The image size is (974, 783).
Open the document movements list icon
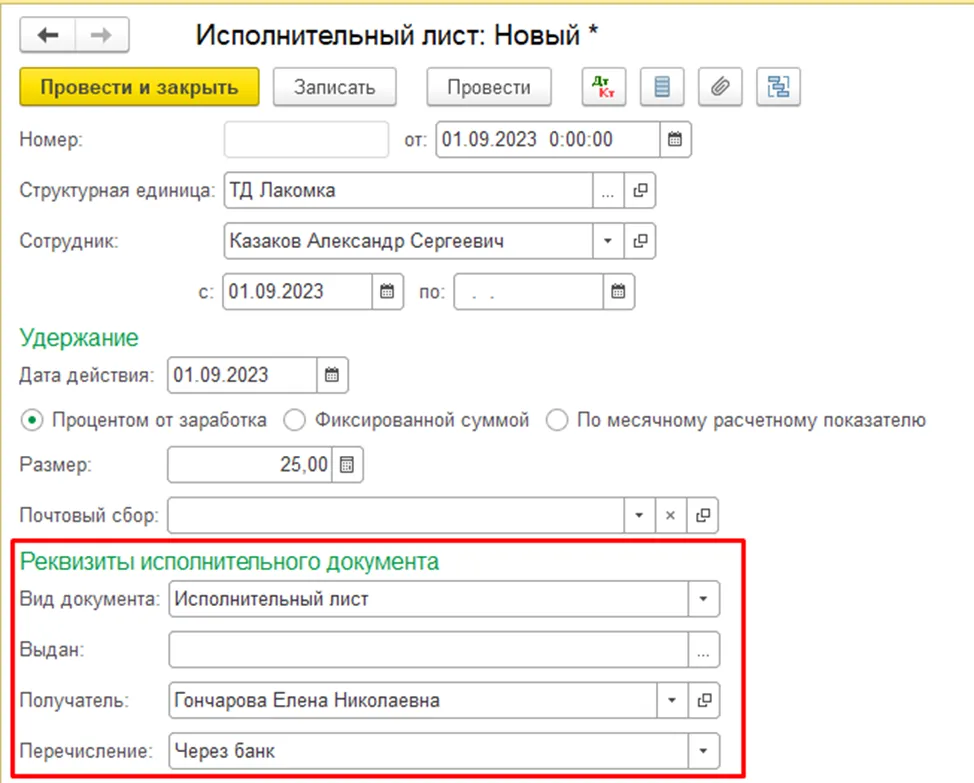(x=662, y=87)
